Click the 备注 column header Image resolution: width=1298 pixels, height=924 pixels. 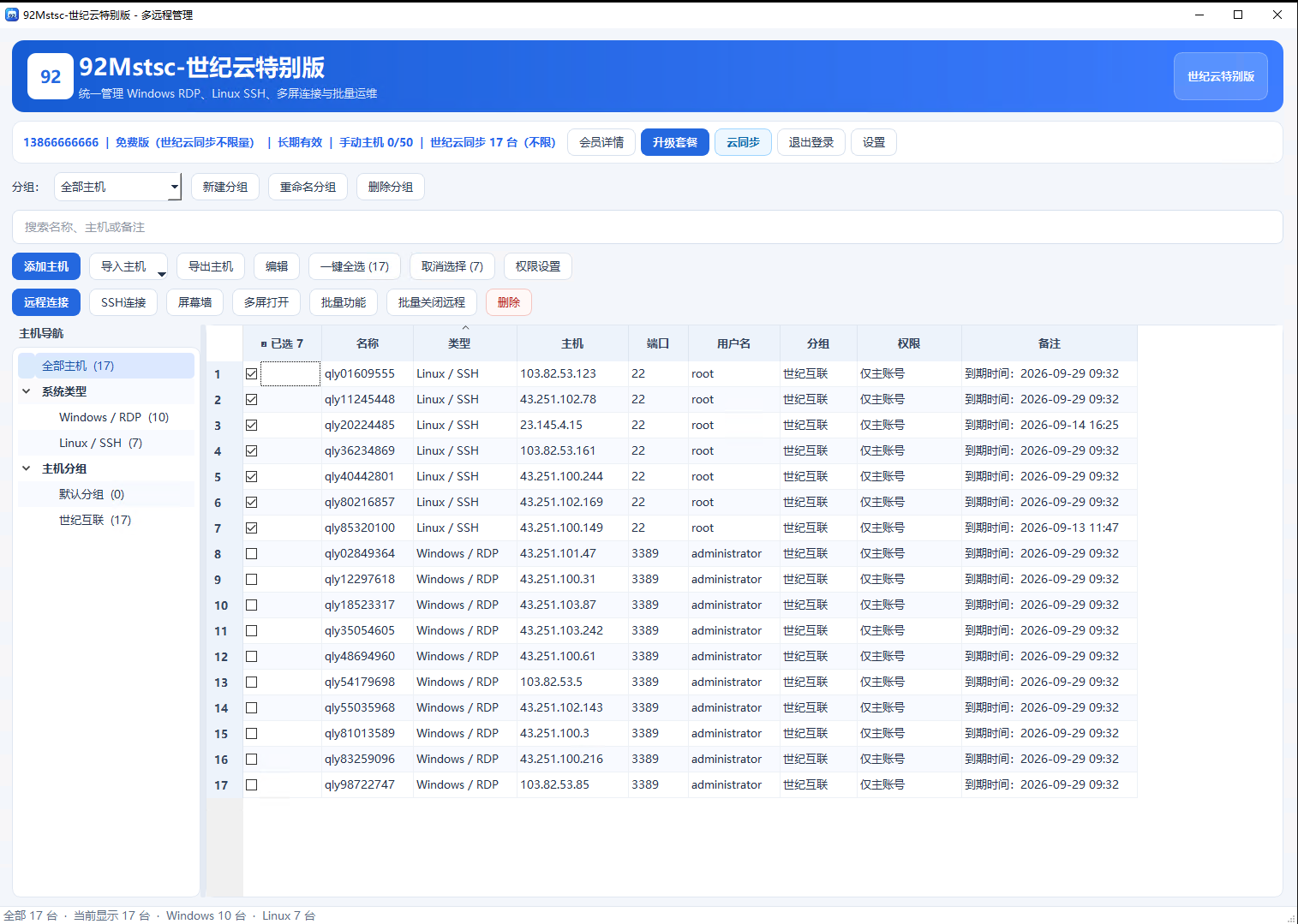click(x=1050, y=343)
